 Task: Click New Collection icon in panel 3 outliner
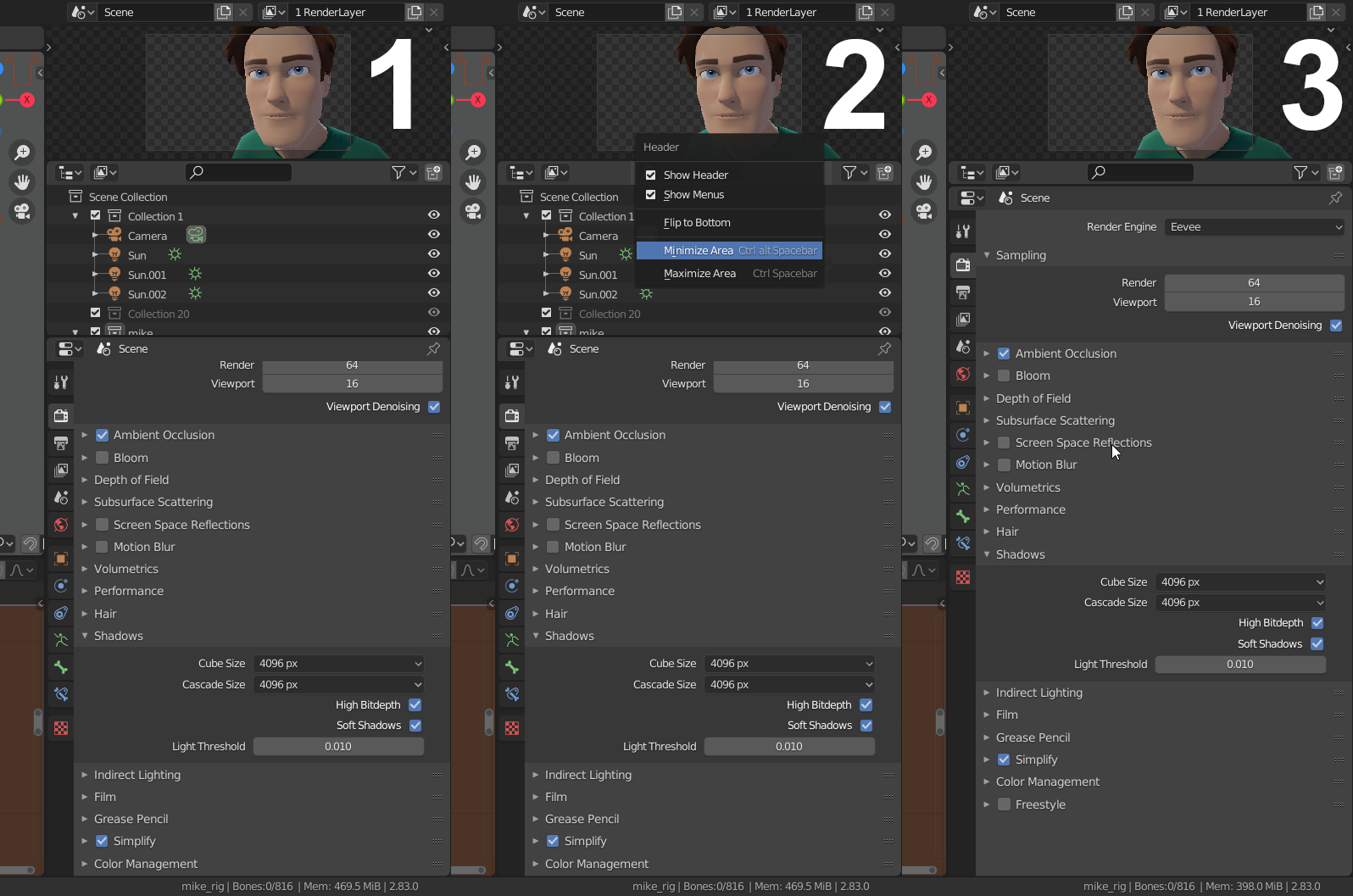click(1335, 172)
